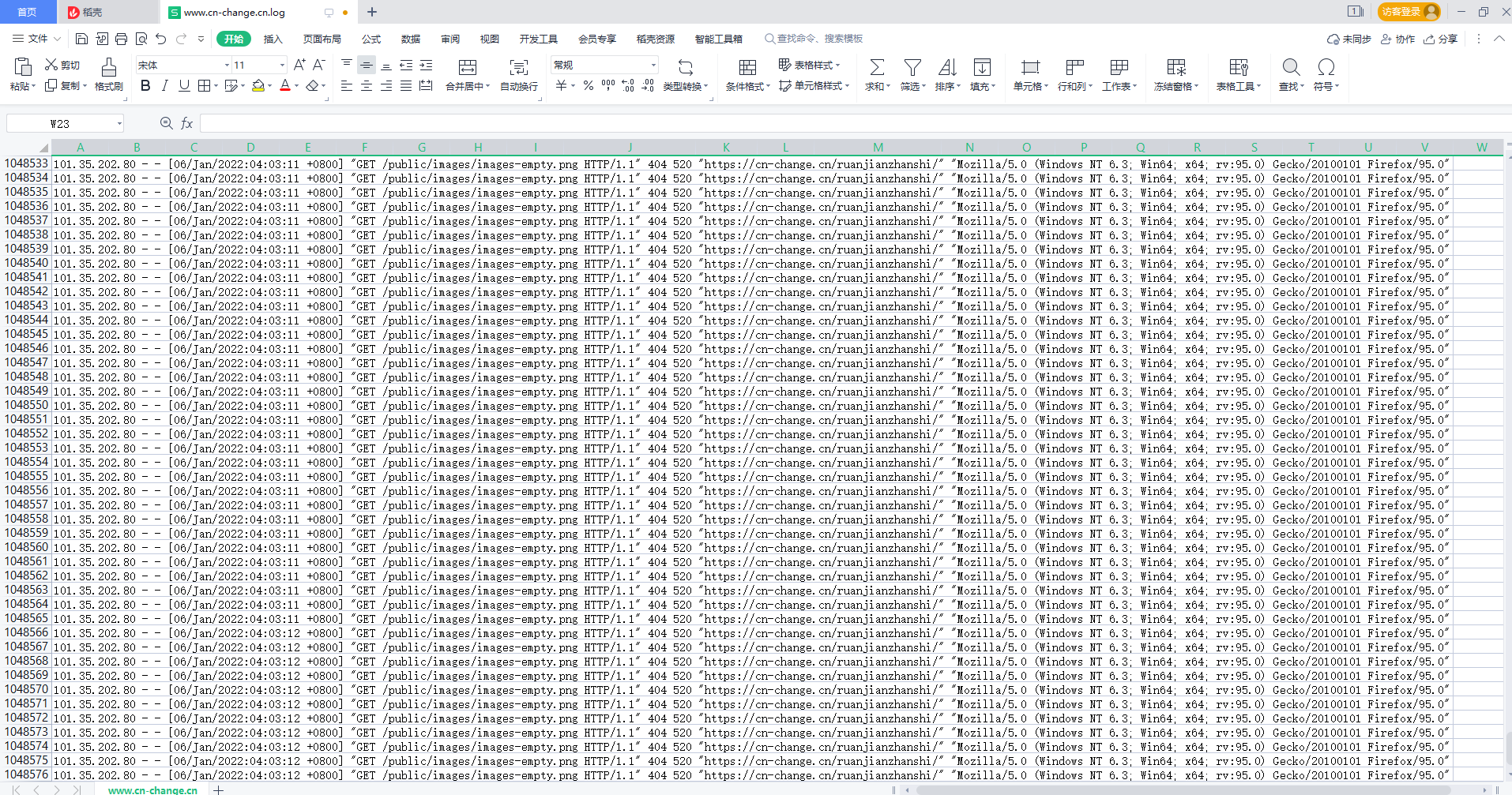
Task: Toggle Bold formatting
Action: 145,85
